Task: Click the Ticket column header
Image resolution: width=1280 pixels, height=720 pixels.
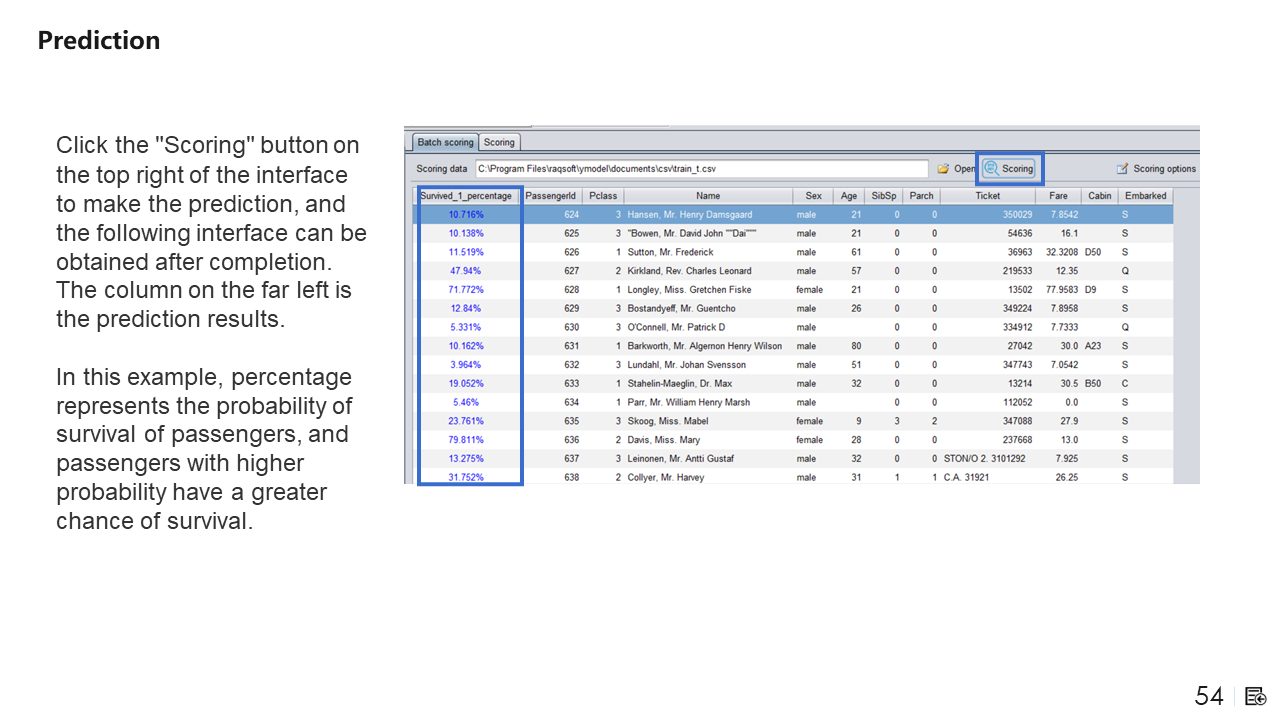Action: 988,196
